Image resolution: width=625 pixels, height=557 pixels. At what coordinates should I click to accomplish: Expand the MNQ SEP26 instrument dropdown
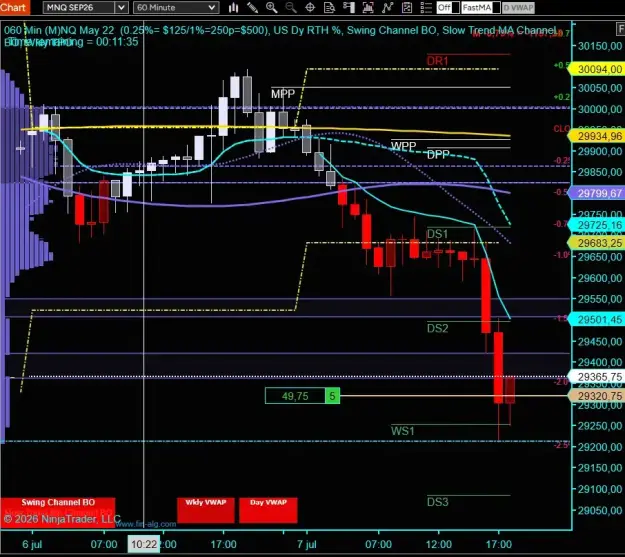[x=85, y=8]
